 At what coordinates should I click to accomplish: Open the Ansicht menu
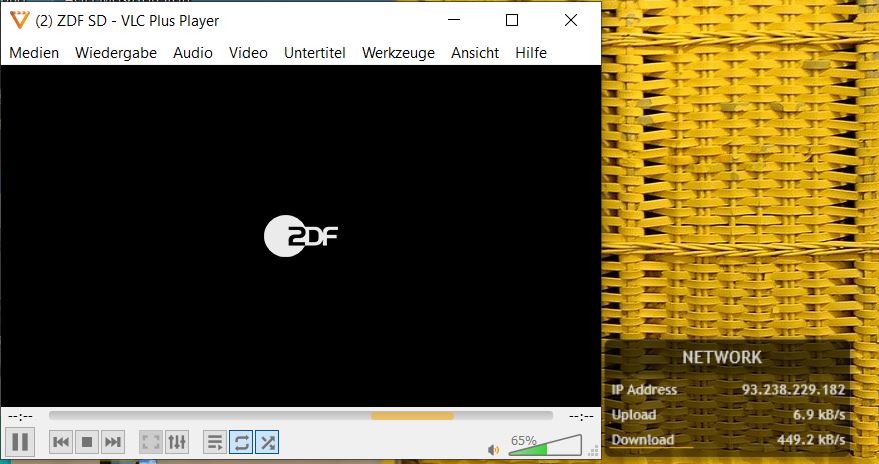pyautogui.click(x=475, y=53)
